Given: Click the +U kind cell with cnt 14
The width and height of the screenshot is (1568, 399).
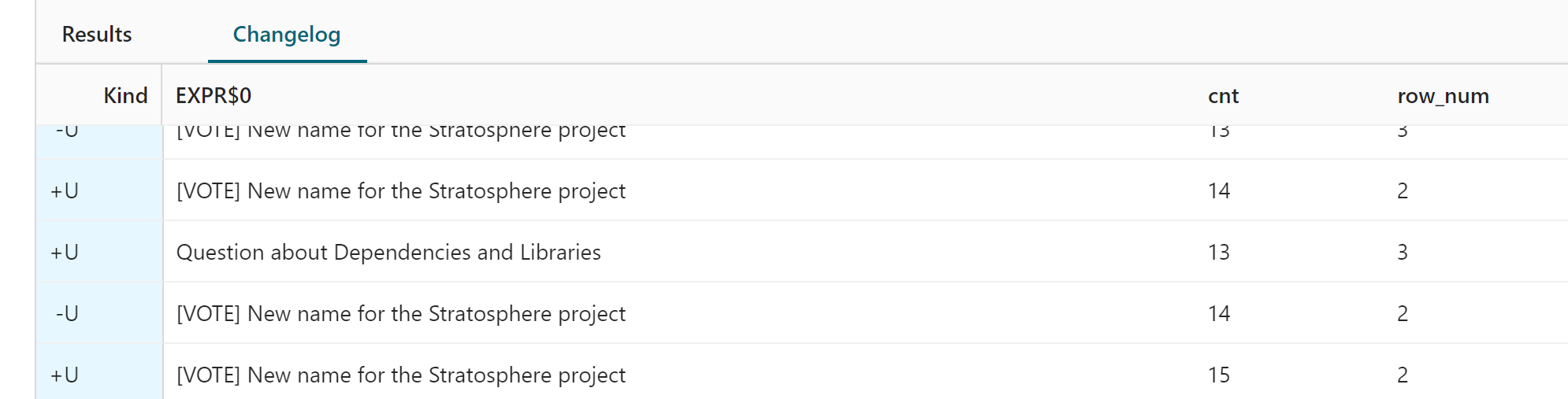Looking at the screenshot, I should (65, 190).
